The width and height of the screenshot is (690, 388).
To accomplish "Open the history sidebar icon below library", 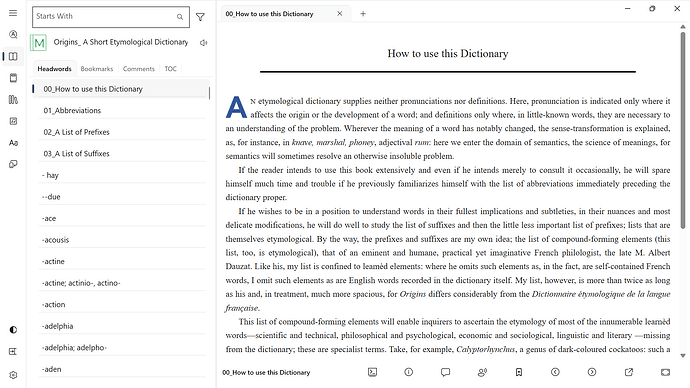I will coord(13,121).
